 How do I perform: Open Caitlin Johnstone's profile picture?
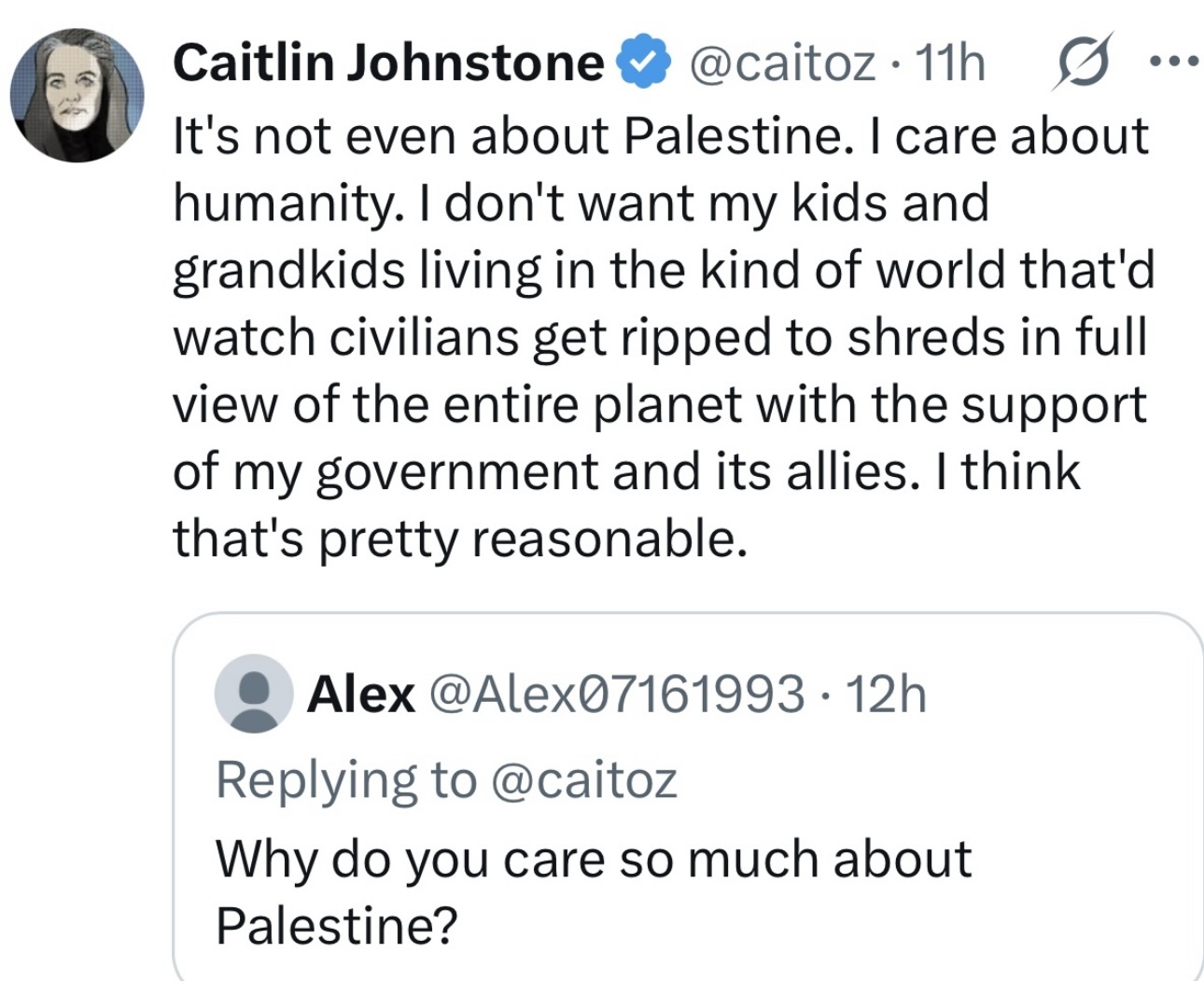coord(77,94)
